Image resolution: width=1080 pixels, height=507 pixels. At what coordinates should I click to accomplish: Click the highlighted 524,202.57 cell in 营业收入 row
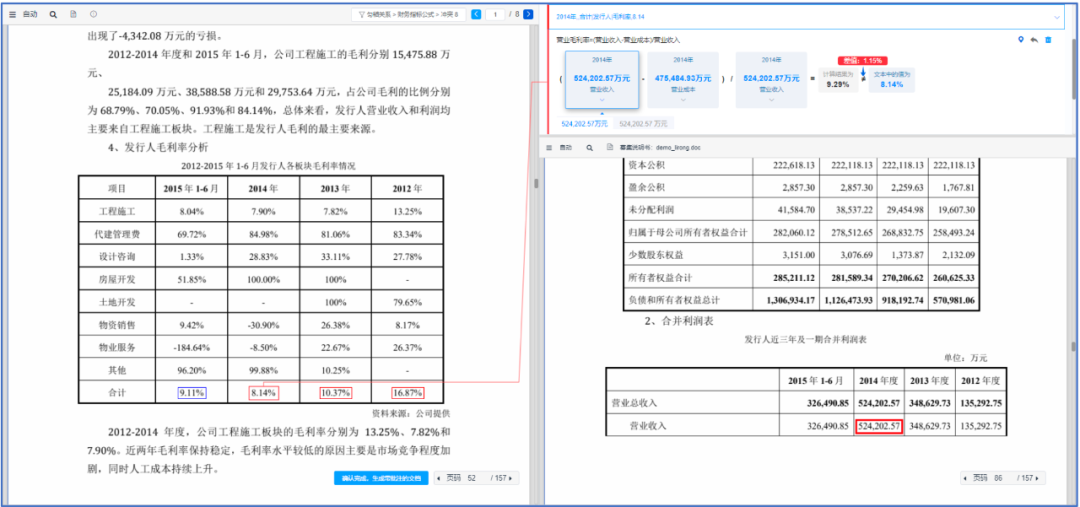pyautogui.click(x=878, y=426)
